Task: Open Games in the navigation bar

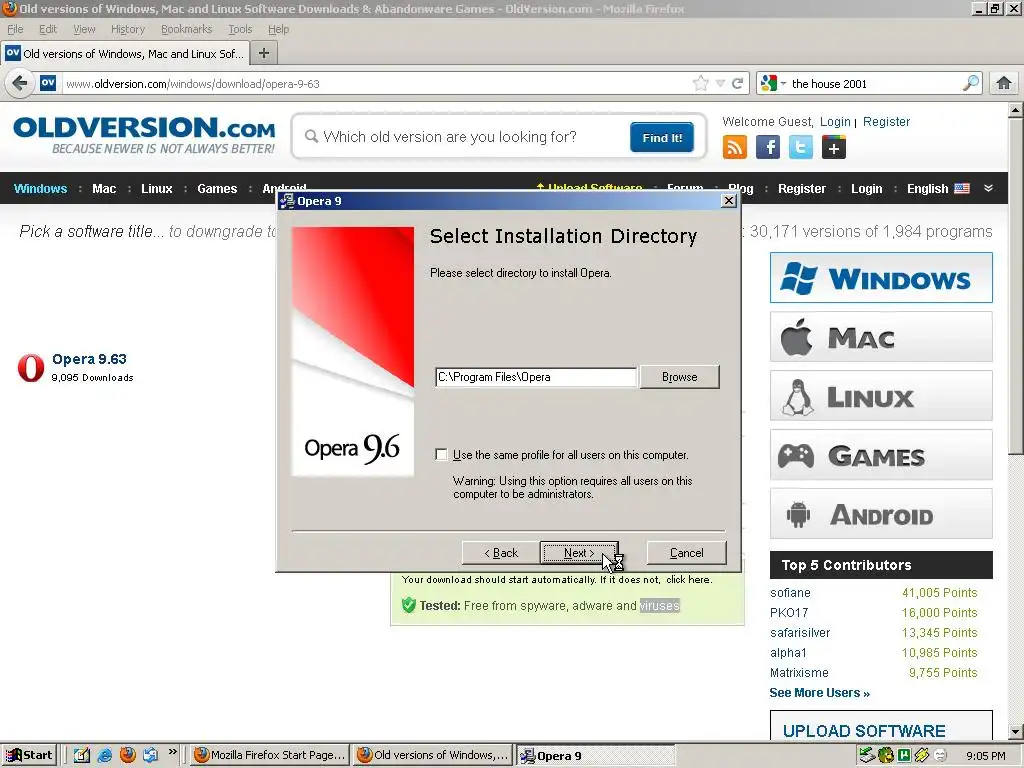Action: click(217, 189)
